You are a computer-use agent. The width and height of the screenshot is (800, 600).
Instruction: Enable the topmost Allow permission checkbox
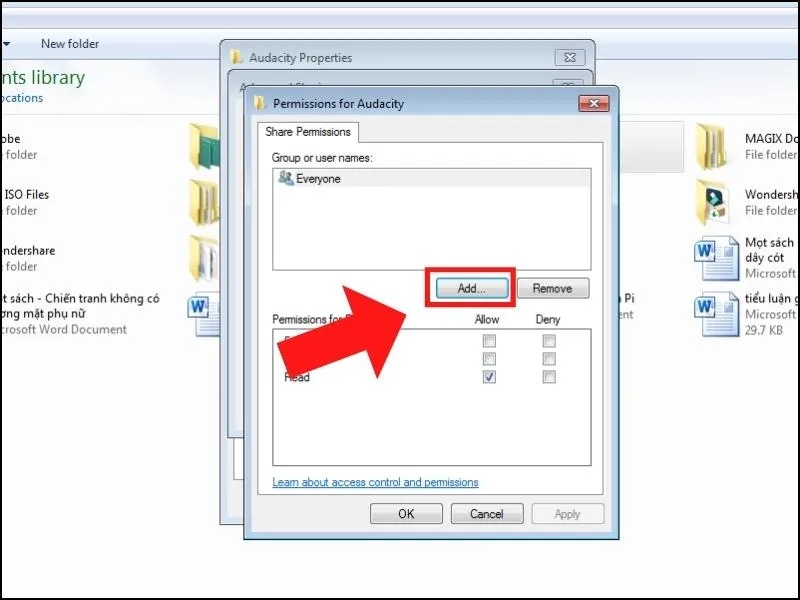click(x=489, y=341)
